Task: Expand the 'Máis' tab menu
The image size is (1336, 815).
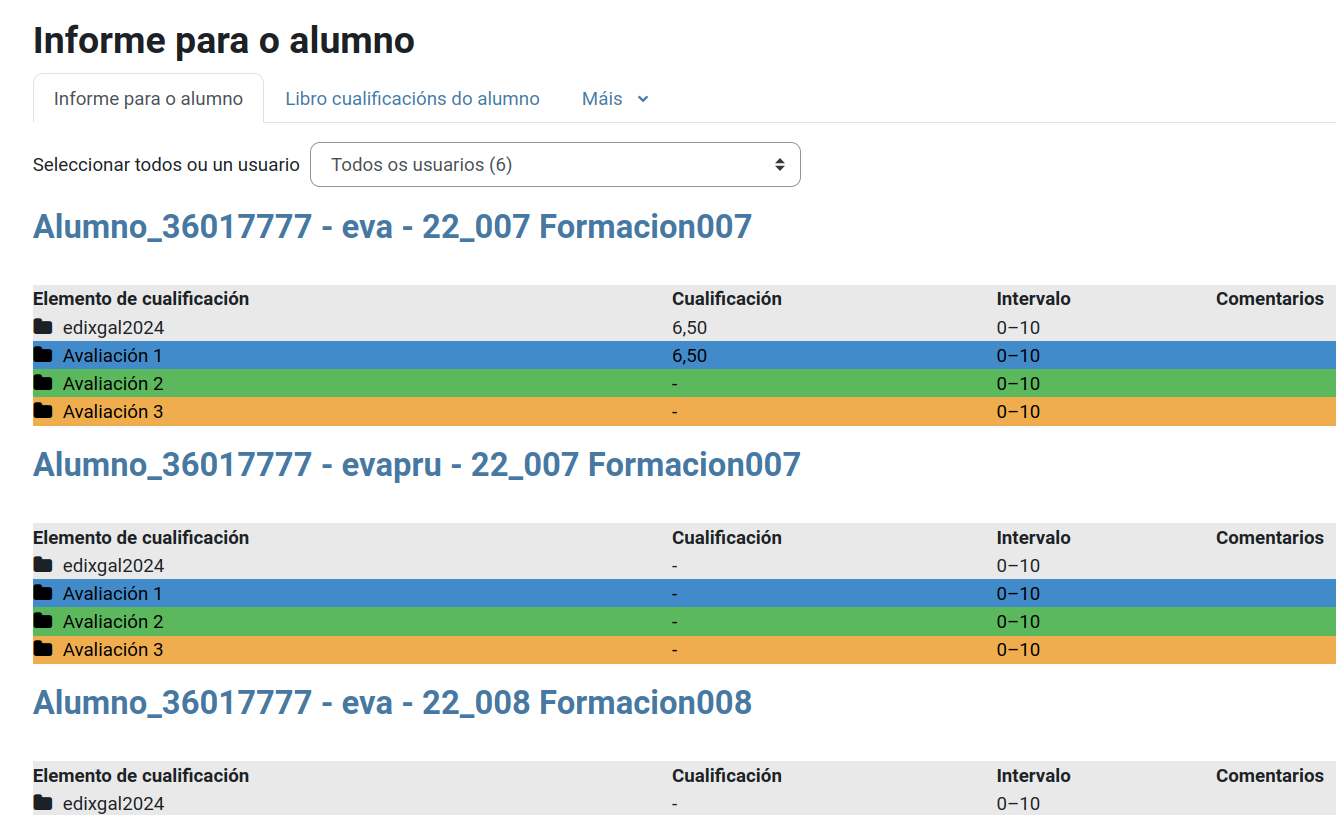Action: [603, 99]
